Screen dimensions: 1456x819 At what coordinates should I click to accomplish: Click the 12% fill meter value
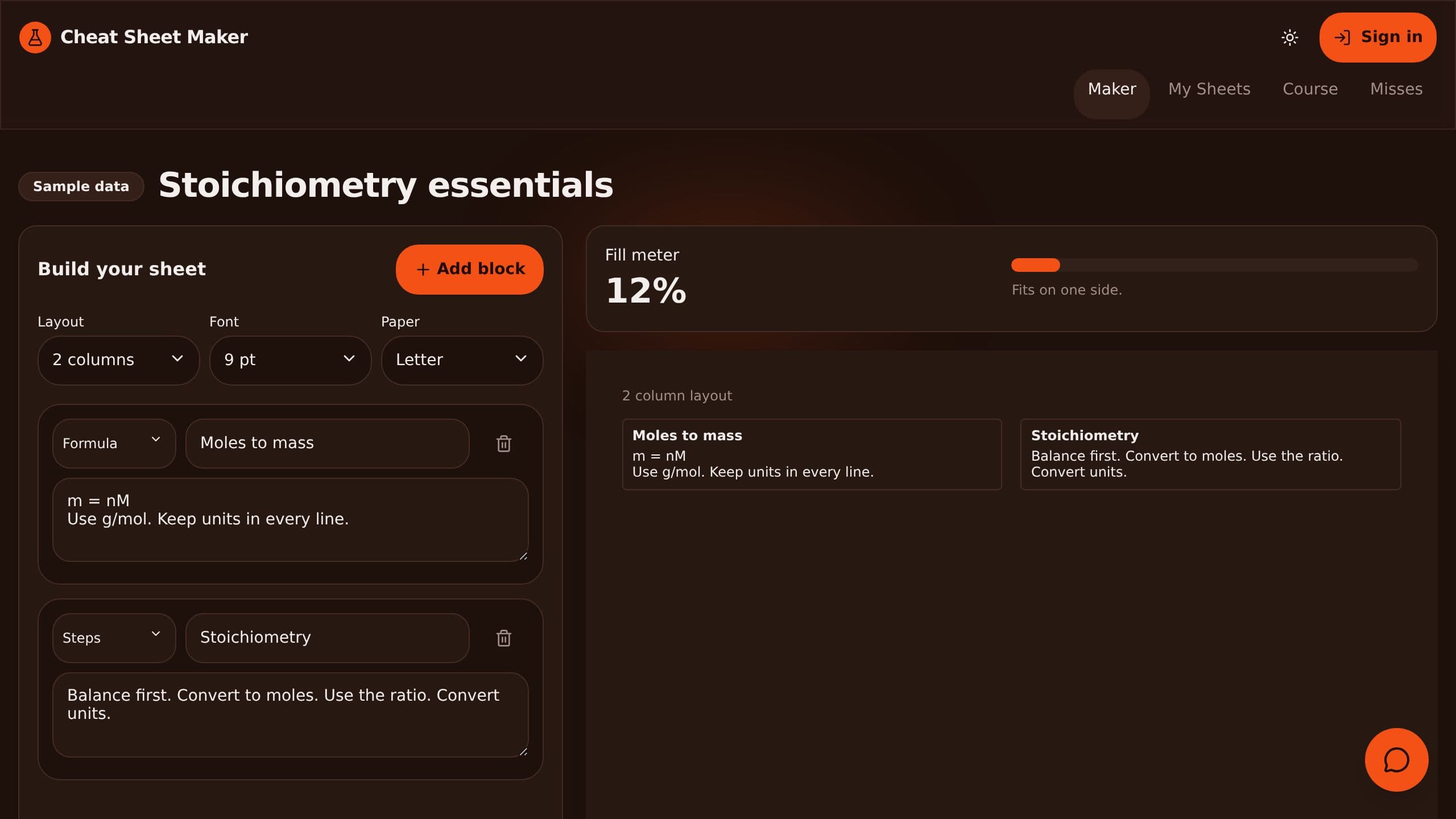click(646, 291)
